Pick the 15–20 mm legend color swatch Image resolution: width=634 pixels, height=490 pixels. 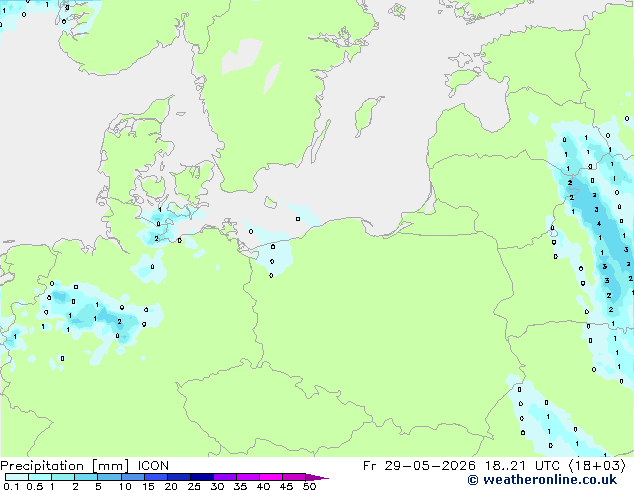(156, 477)
